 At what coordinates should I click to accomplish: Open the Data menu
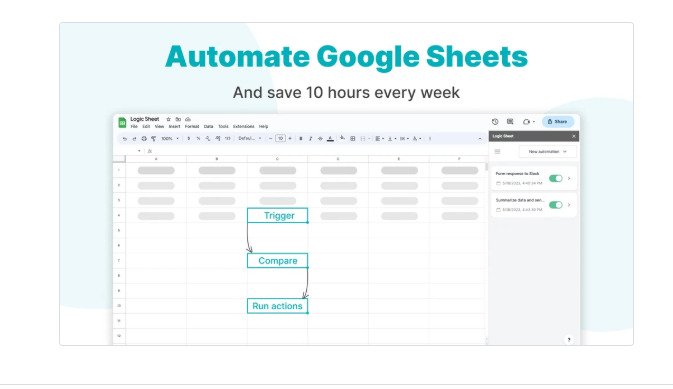pyautogui.click(x=209, y=127)
